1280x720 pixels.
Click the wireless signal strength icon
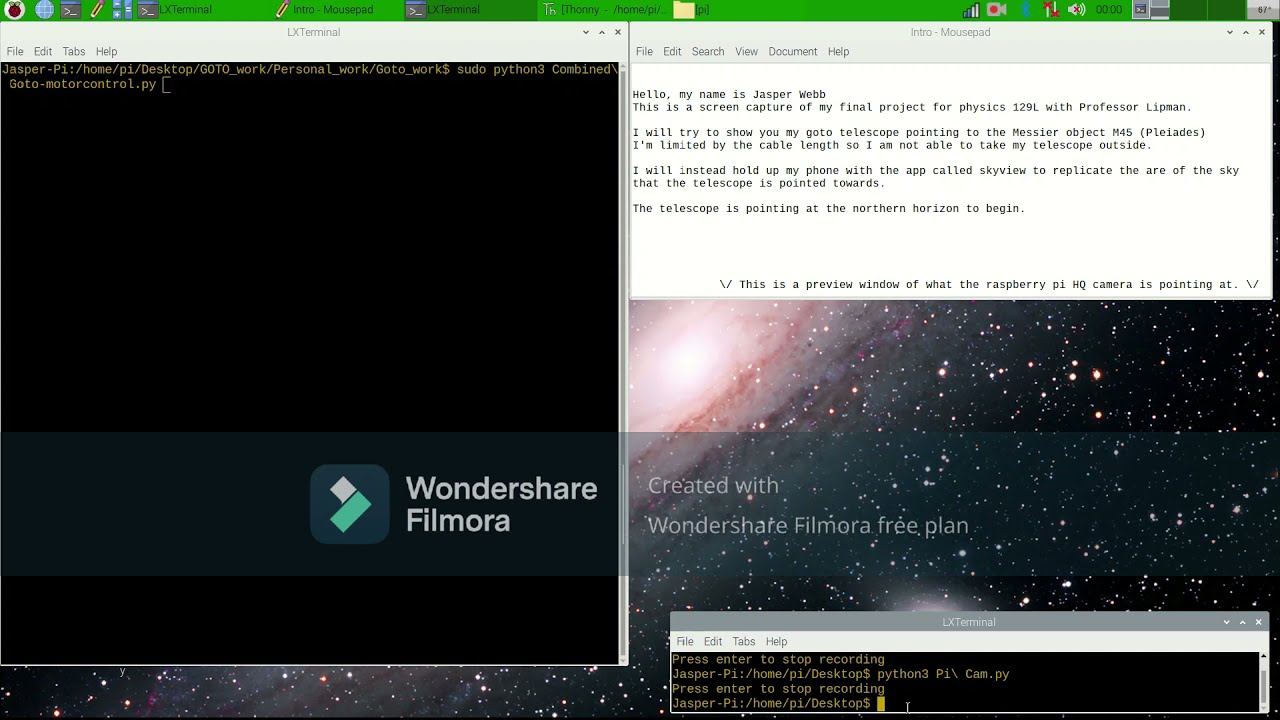click(971, 10)
